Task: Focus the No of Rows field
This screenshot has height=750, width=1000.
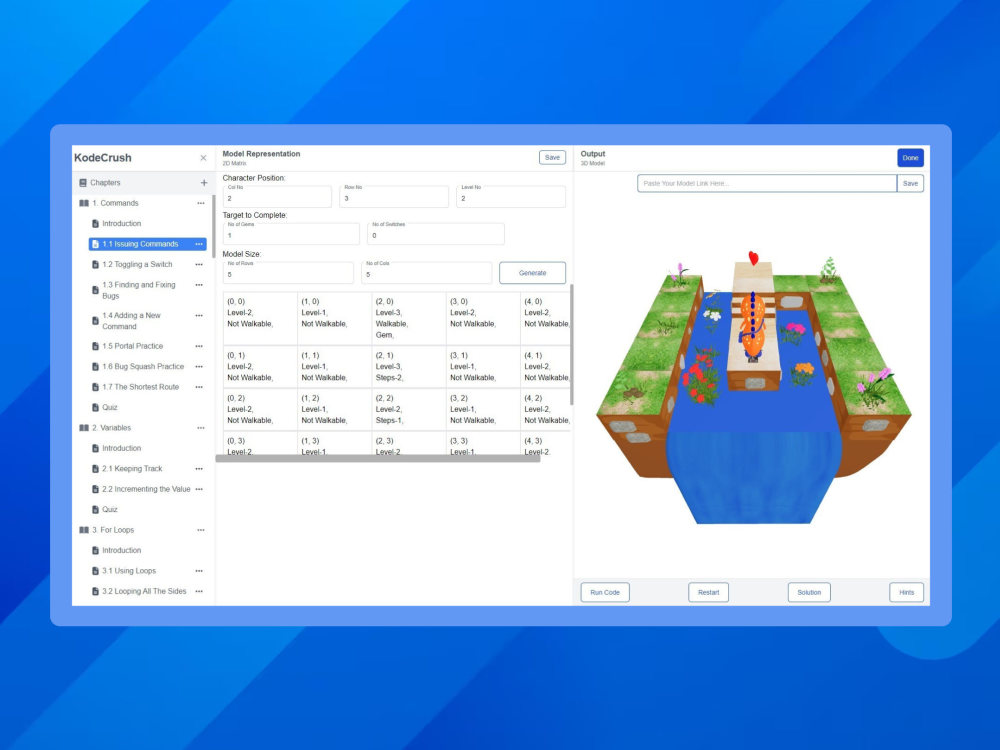Action: click(288, 273)
